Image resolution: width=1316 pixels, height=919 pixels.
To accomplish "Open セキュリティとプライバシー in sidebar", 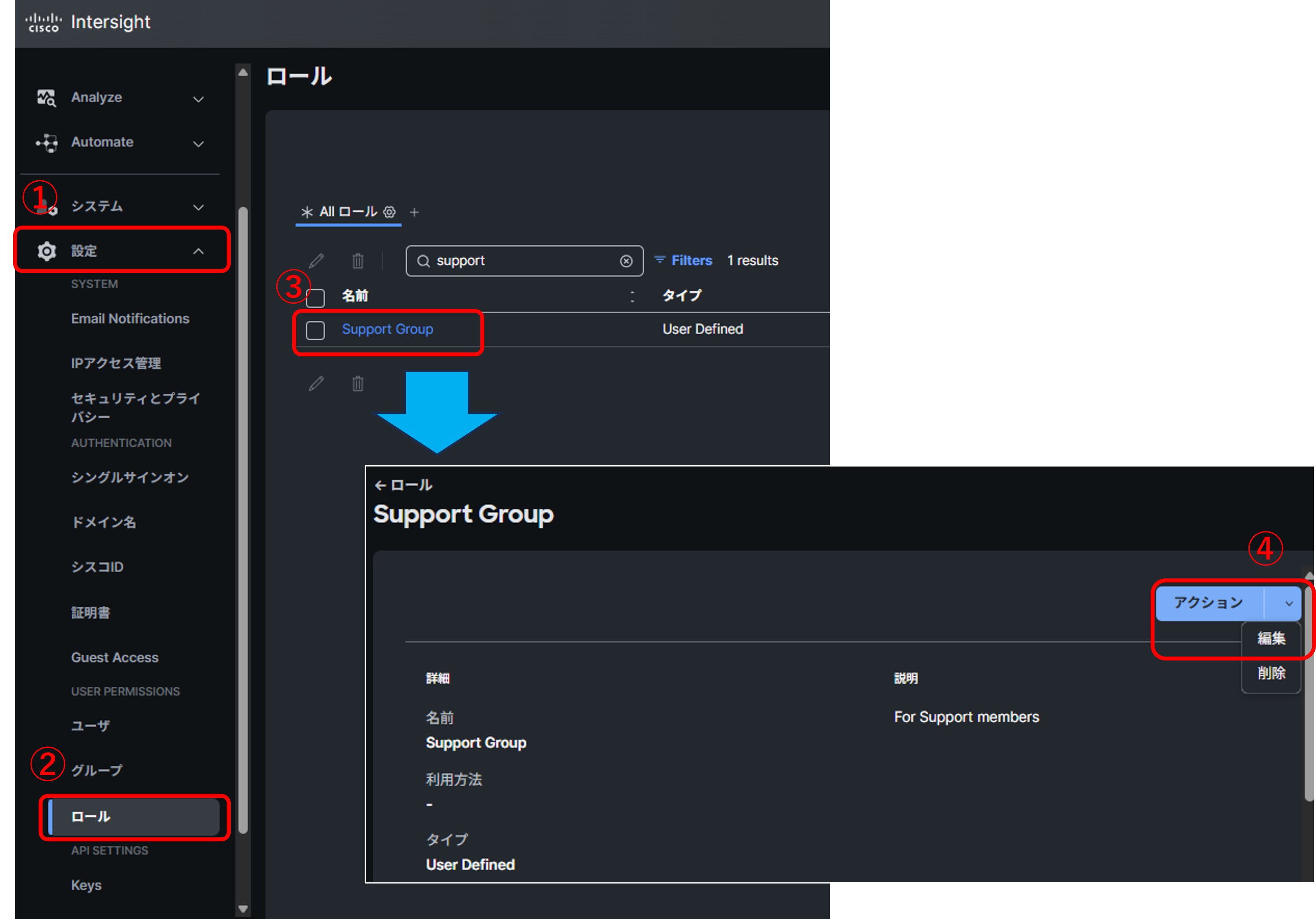I will [135, 407].
